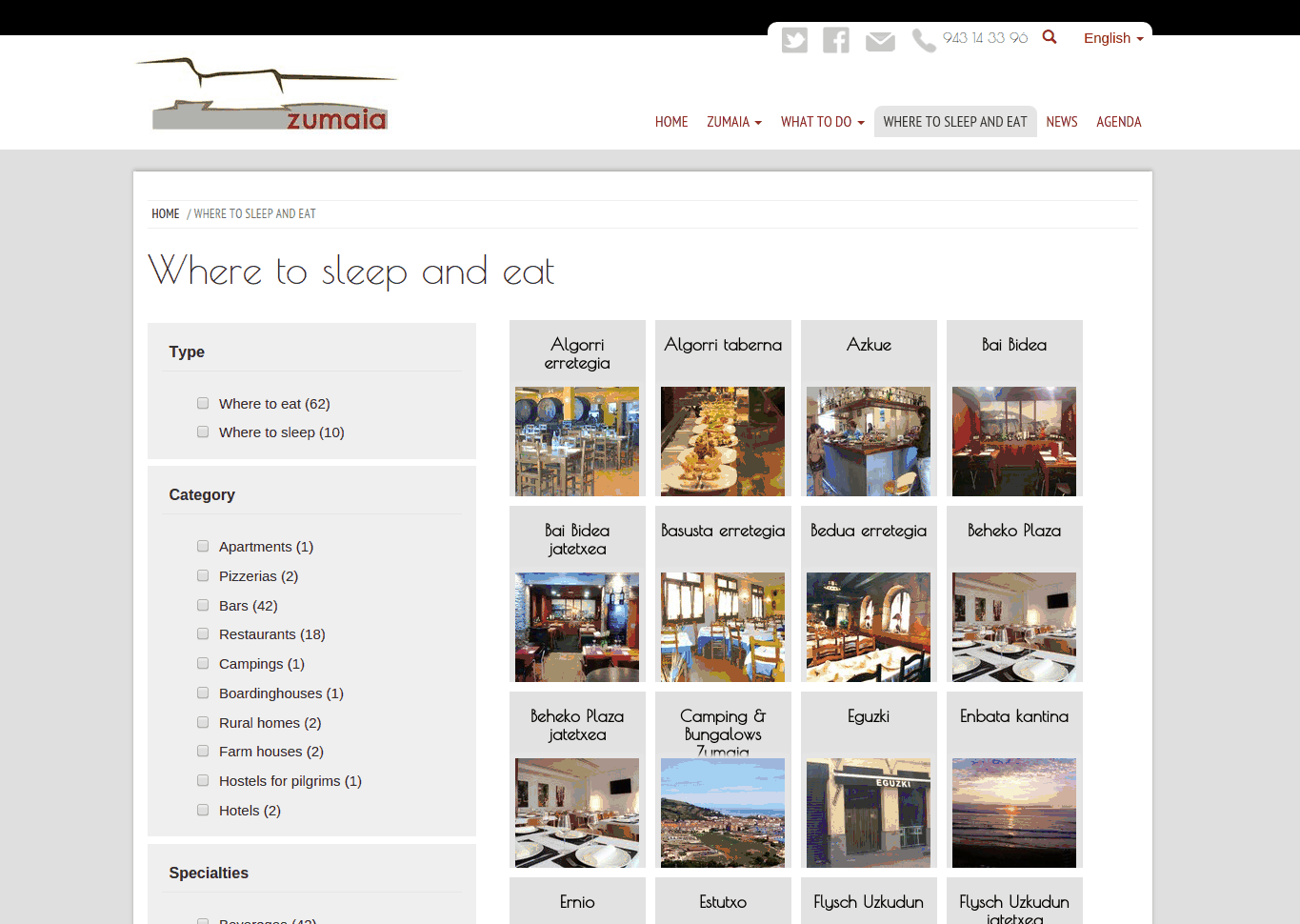The height and width of the screenshot is (924, 1300).
Task: Open the Eguzki storefront photo
Action: (x=869, y=813)
